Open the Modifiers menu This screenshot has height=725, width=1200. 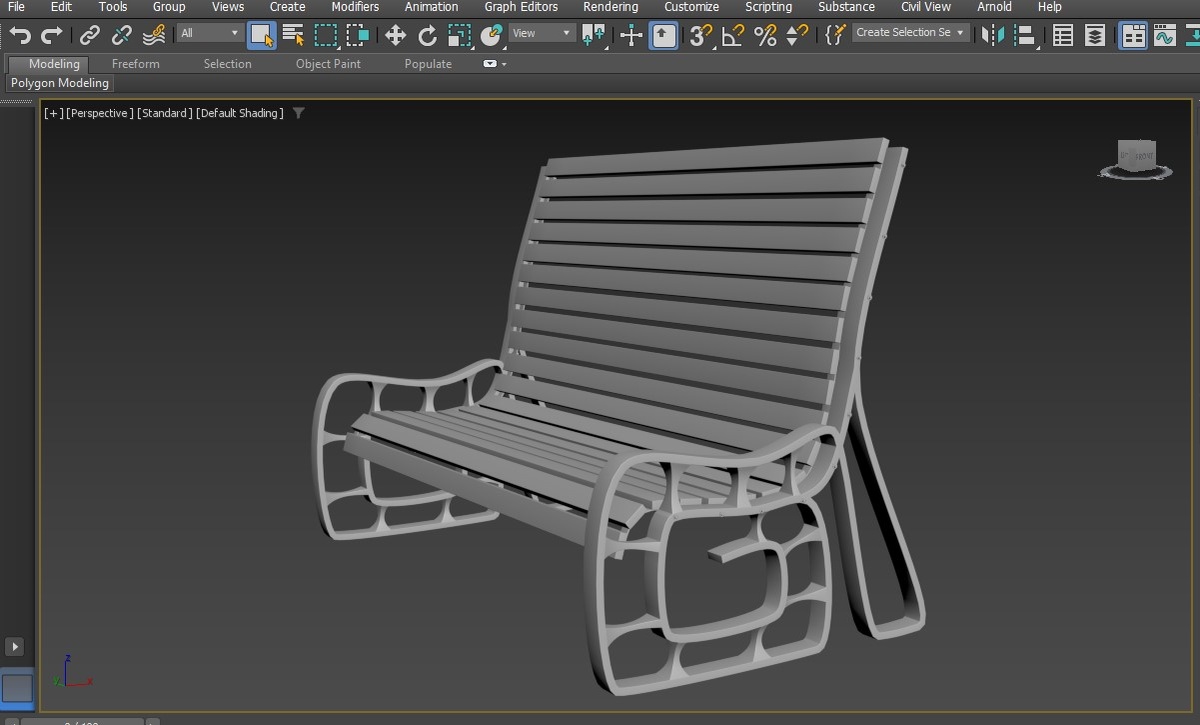click(x=355, y=7)
